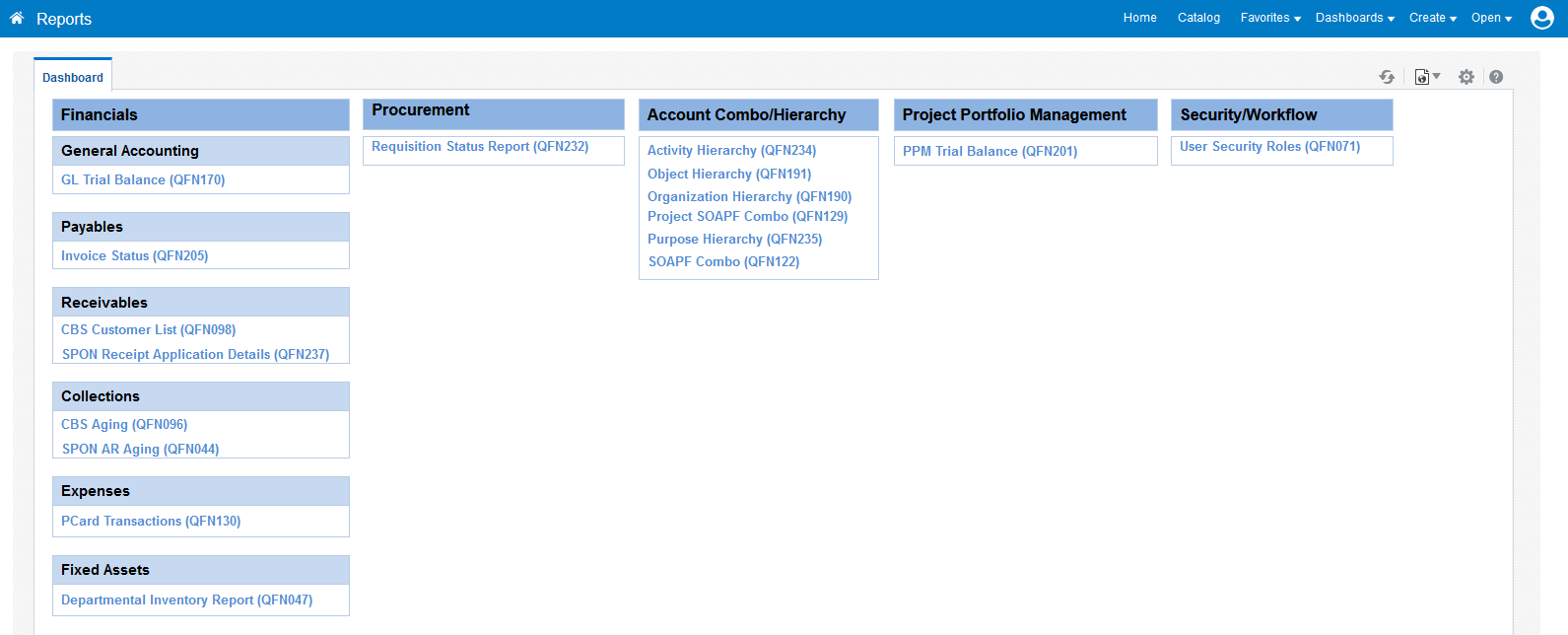Expand the Favorites dropdown menu
This screenshot has width=1568, height=635.
(1270, 18)
